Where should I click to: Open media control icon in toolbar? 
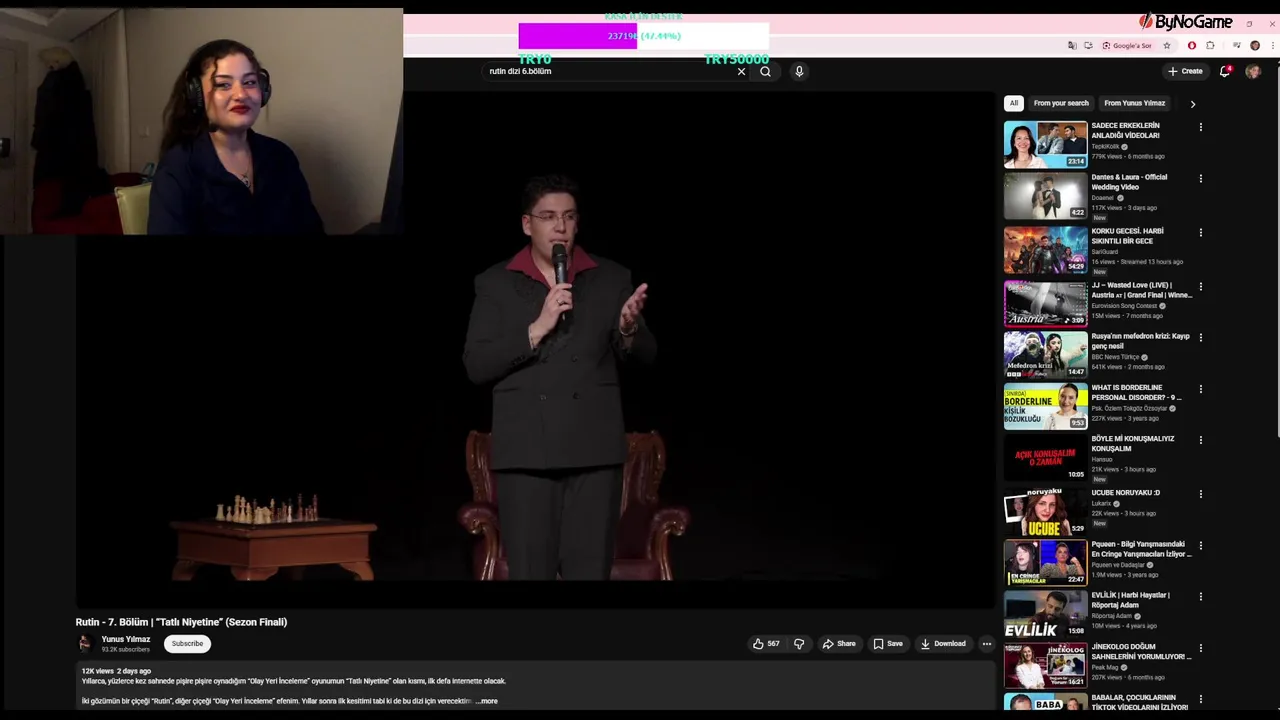(x=1237, y=45)
